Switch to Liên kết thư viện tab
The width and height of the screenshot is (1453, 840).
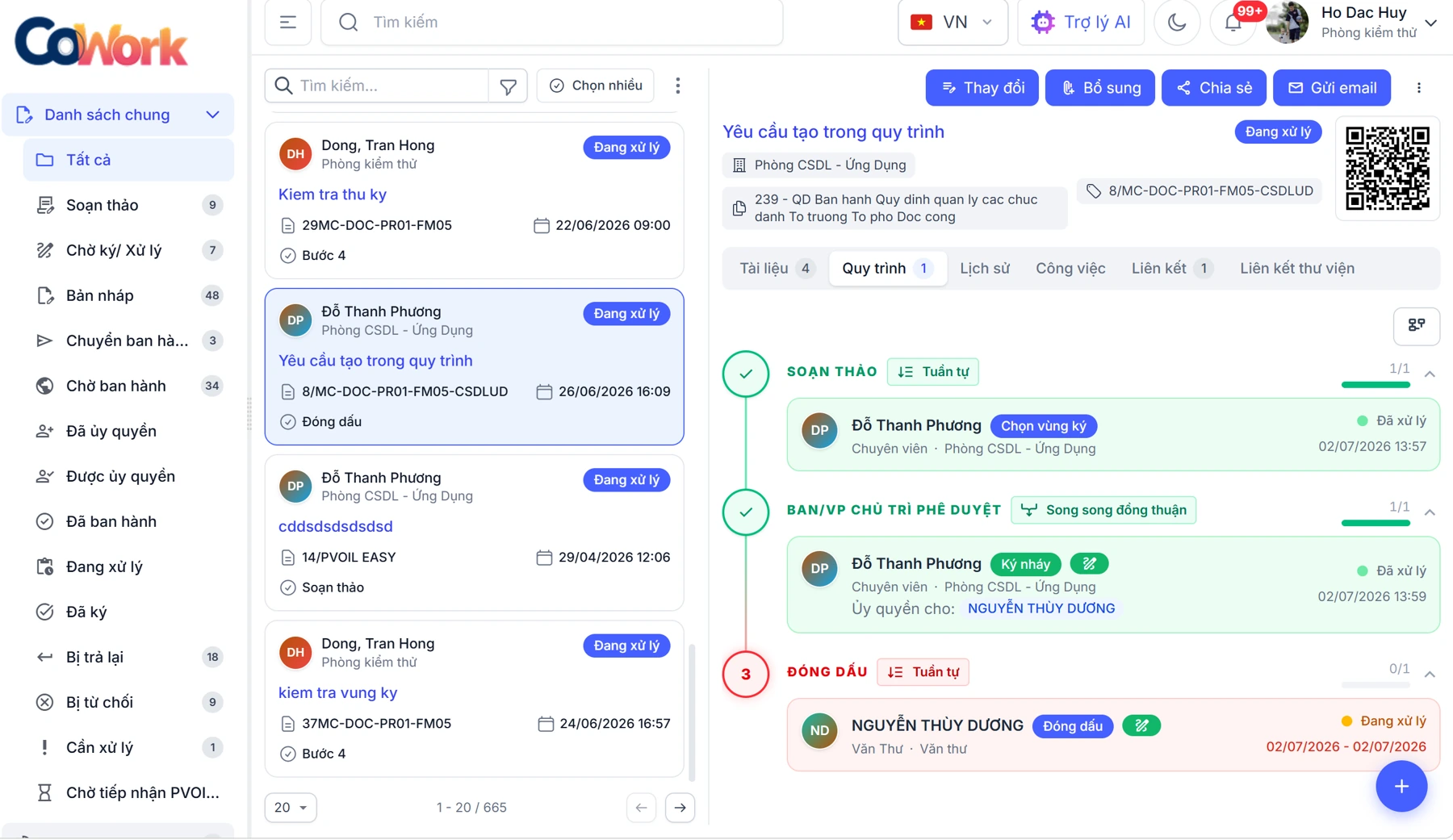pos(1297,269)
